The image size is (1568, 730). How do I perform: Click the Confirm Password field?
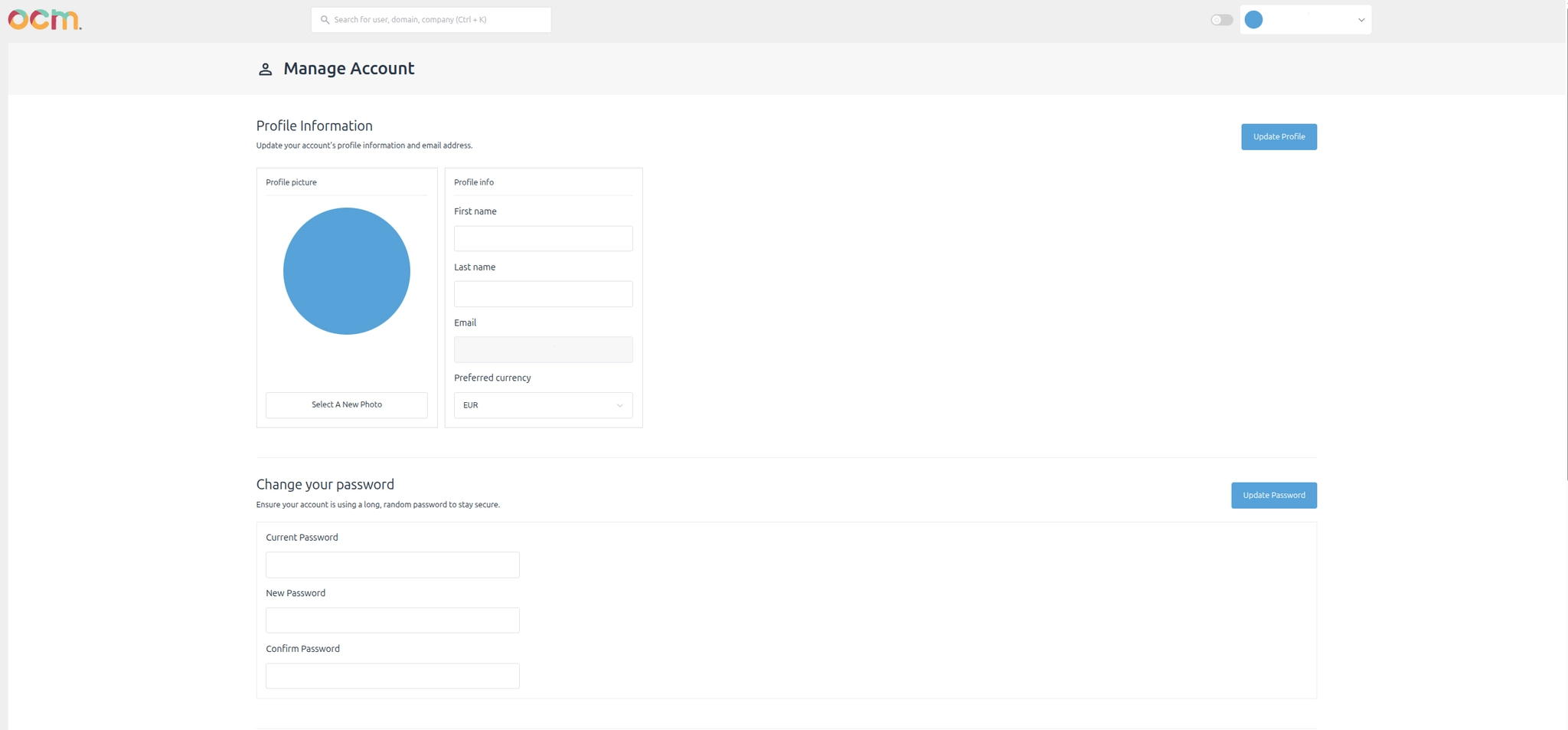392,676
